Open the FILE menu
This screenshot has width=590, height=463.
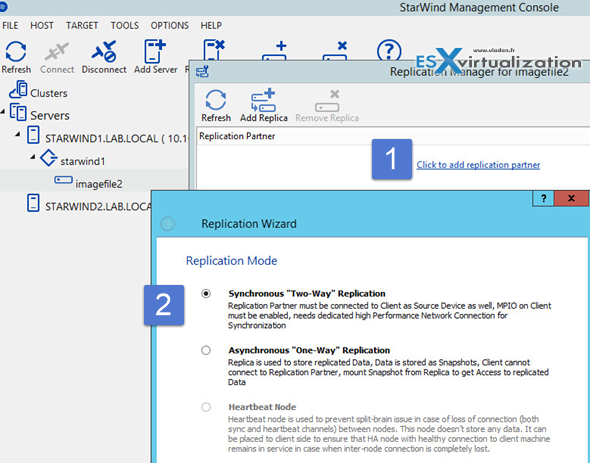[10, 25]
